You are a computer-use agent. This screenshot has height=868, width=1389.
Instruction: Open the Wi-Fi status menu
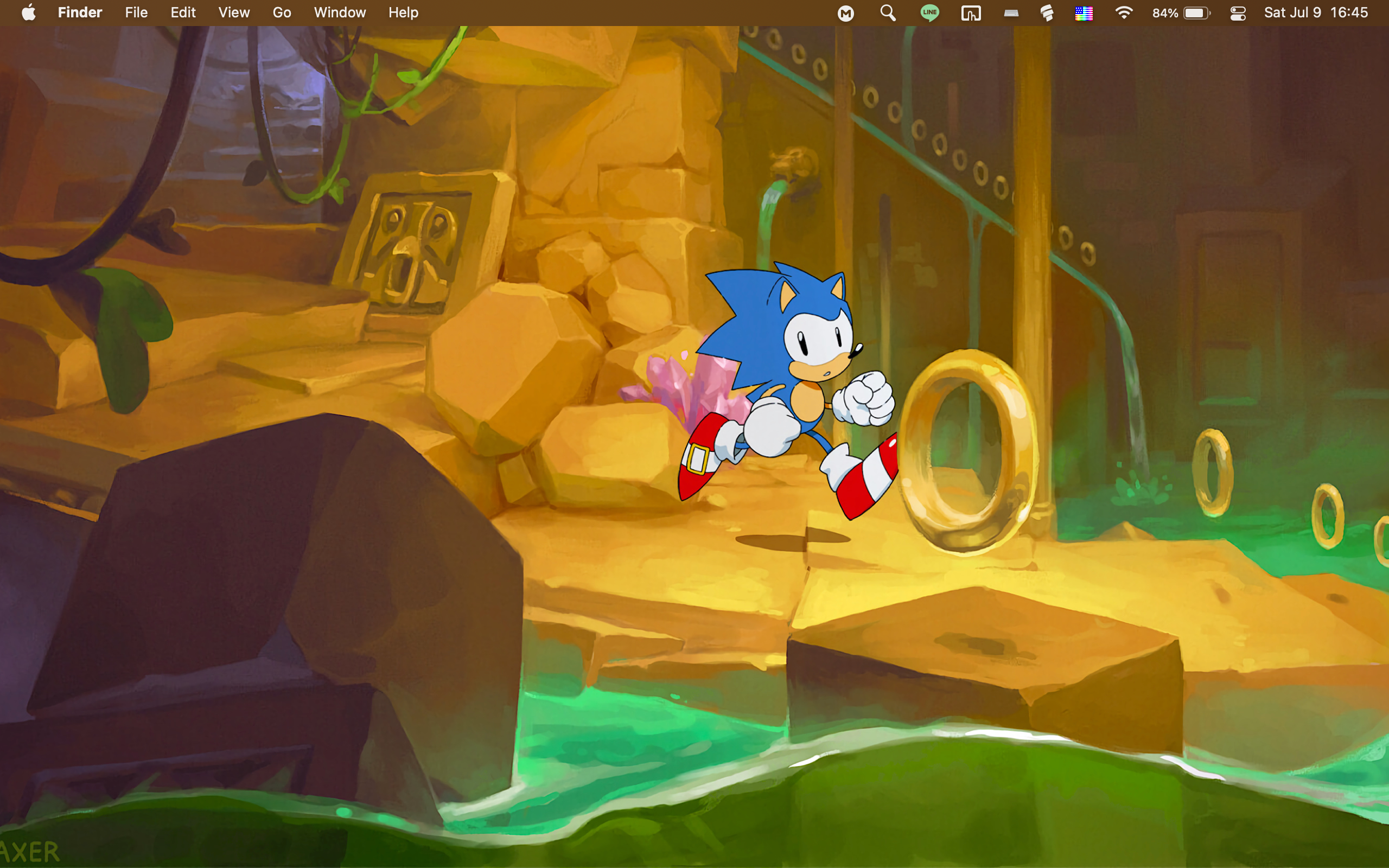click(1123, 12)
